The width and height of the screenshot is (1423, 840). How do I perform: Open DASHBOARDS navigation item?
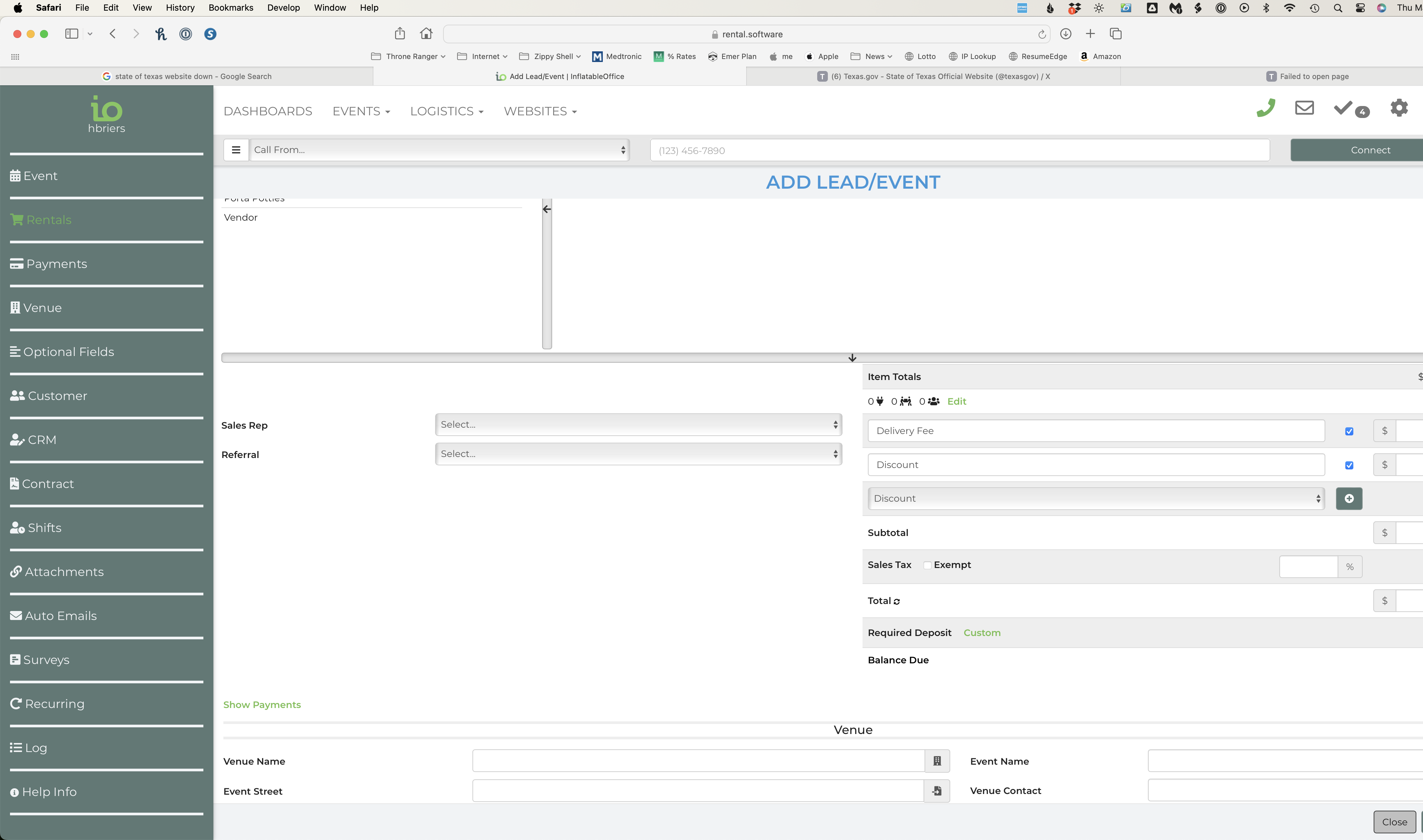pos(268,112)
